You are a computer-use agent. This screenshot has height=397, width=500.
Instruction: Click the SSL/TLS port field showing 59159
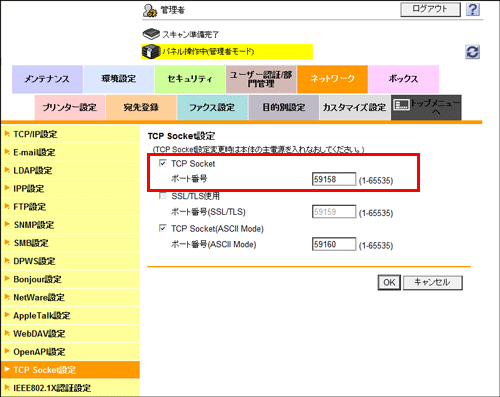click(x=334, y=212)
